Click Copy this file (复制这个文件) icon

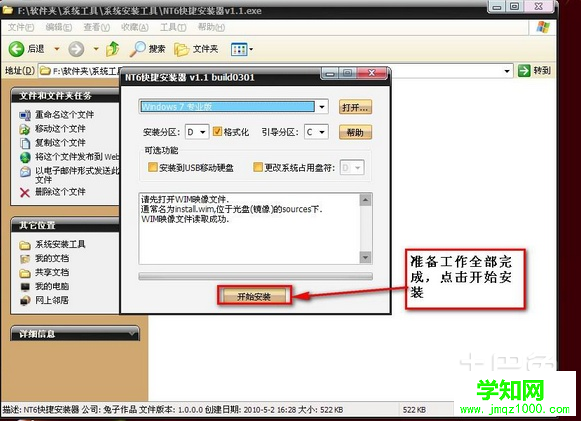pyautogui.click(x=25, y=143)
